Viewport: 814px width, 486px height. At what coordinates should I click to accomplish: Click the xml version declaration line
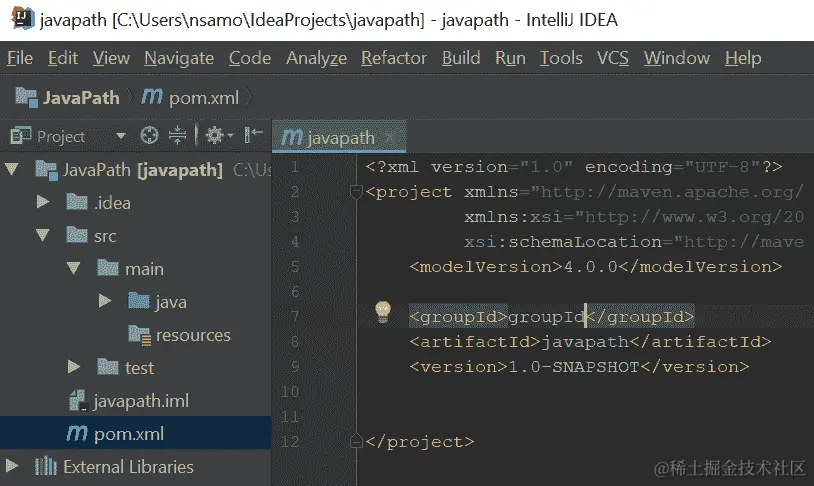click(573, 167)
